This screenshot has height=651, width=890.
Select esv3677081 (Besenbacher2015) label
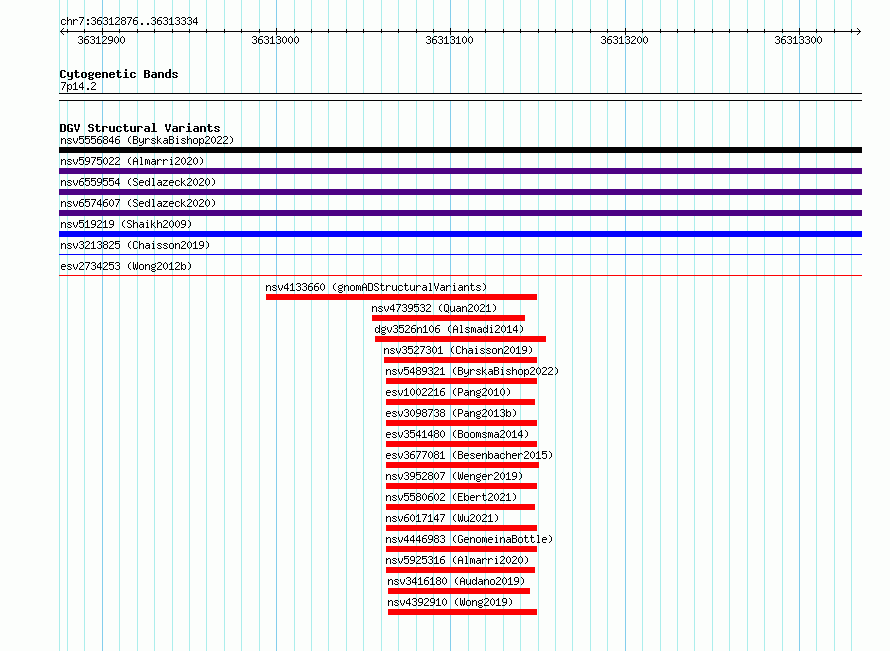click(x=469, y=455)
